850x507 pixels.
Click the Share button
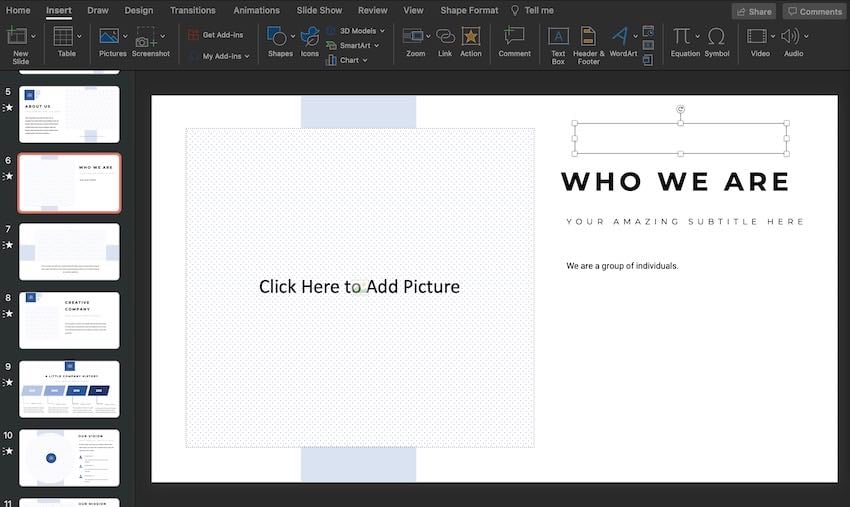pos(753,11)
